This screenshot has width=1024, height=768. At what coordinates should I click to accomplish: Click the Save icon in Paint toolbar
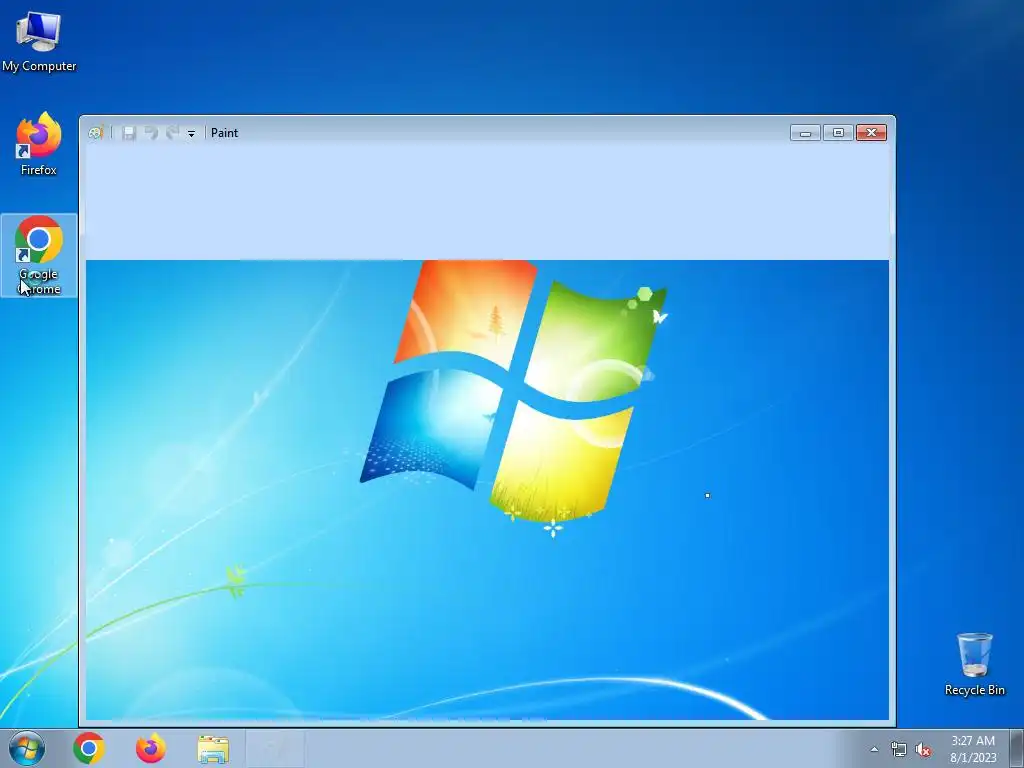[129, 133]
